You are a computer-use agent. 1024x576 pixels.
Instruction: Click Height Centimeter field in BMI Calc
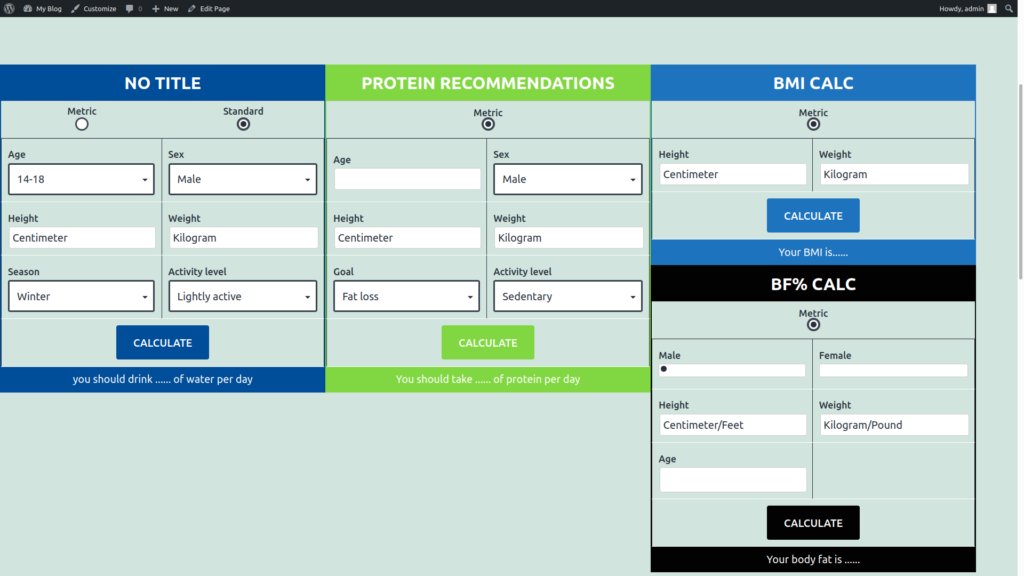click(732, 174)
